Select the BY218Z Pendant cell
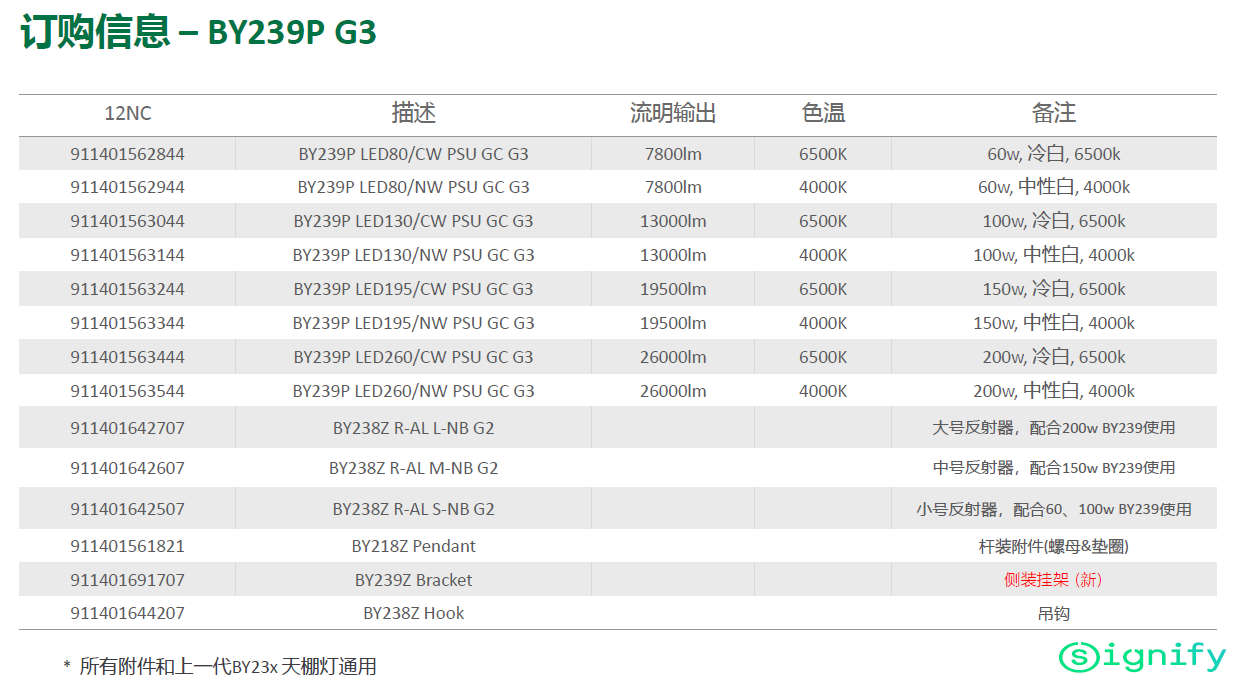The image size is (1255, 686). 413,546
